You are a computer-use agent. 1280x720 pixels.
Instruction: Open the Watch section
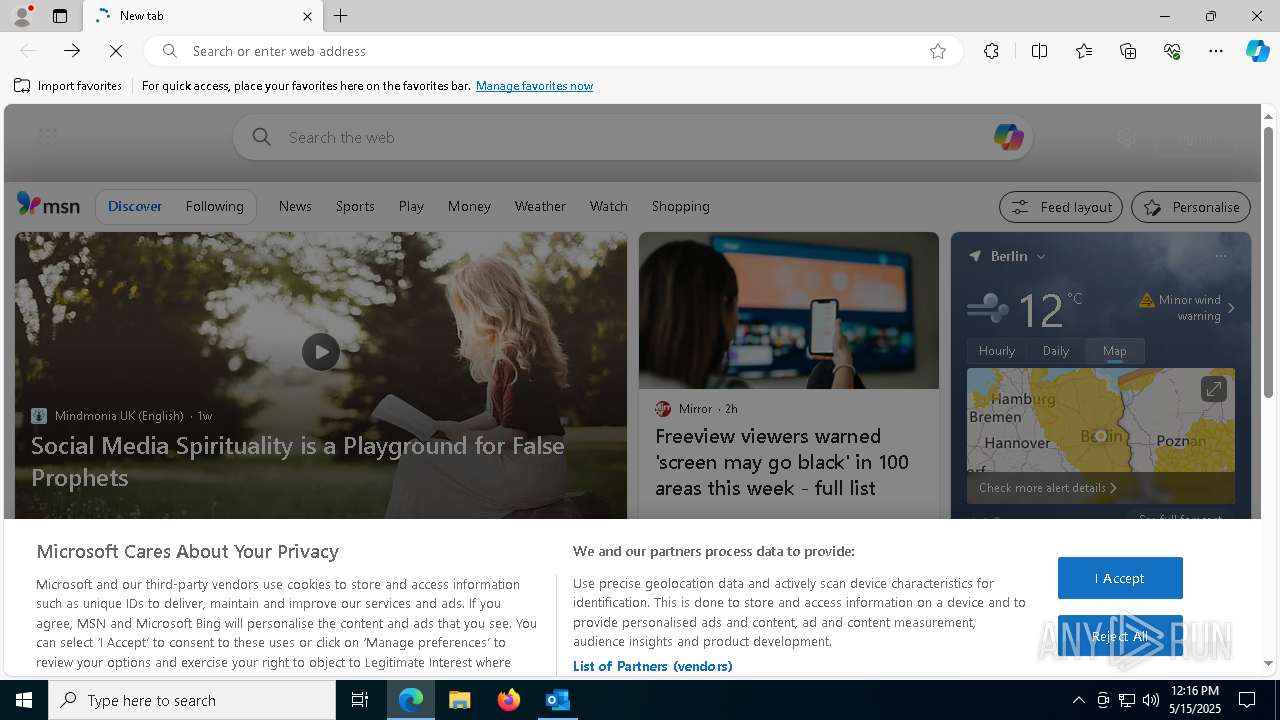click(x=608, y=206)
